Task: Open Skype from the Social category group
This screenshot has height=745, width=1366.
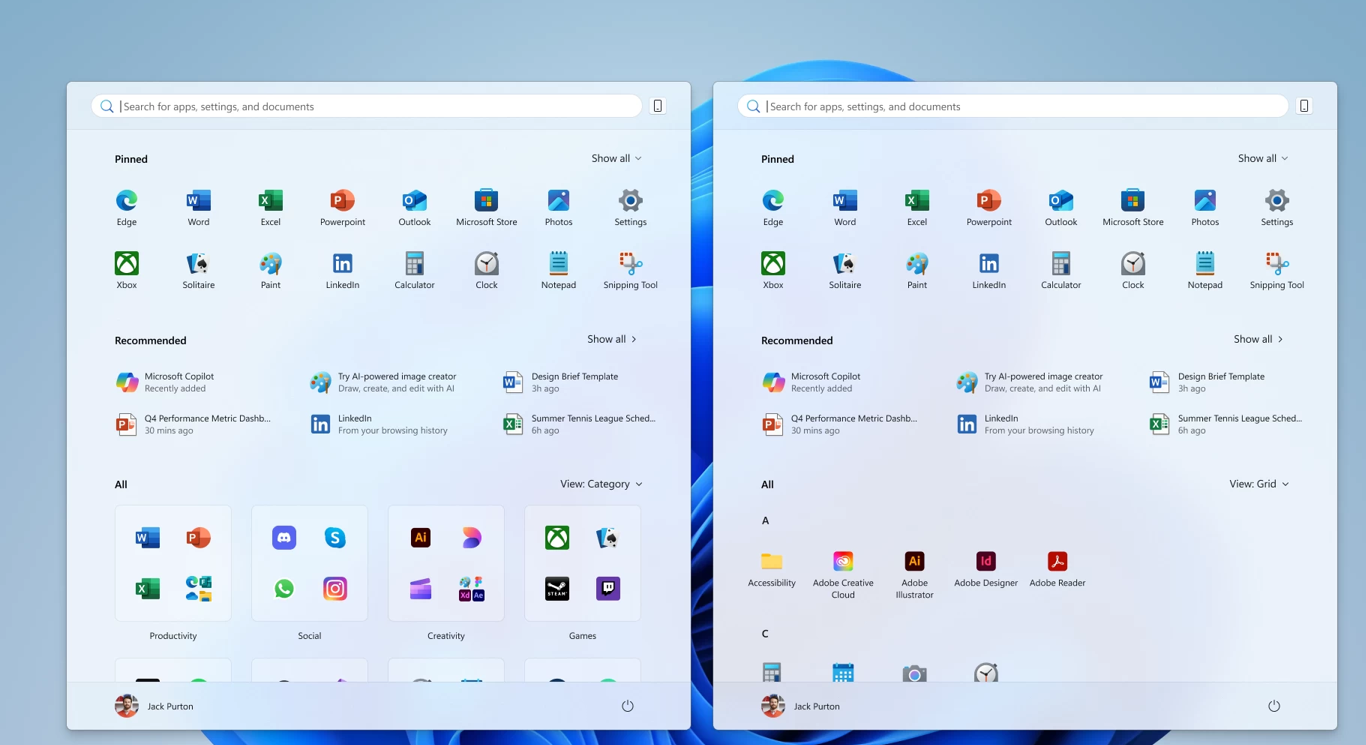Action: click(x=335, y=538)
